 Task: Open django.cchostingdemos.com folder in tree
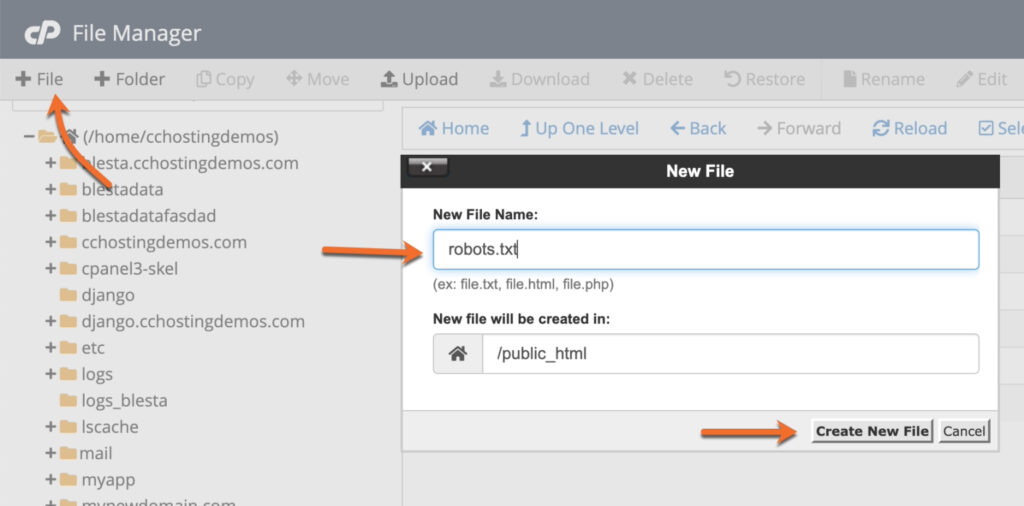tap(193, 321)
